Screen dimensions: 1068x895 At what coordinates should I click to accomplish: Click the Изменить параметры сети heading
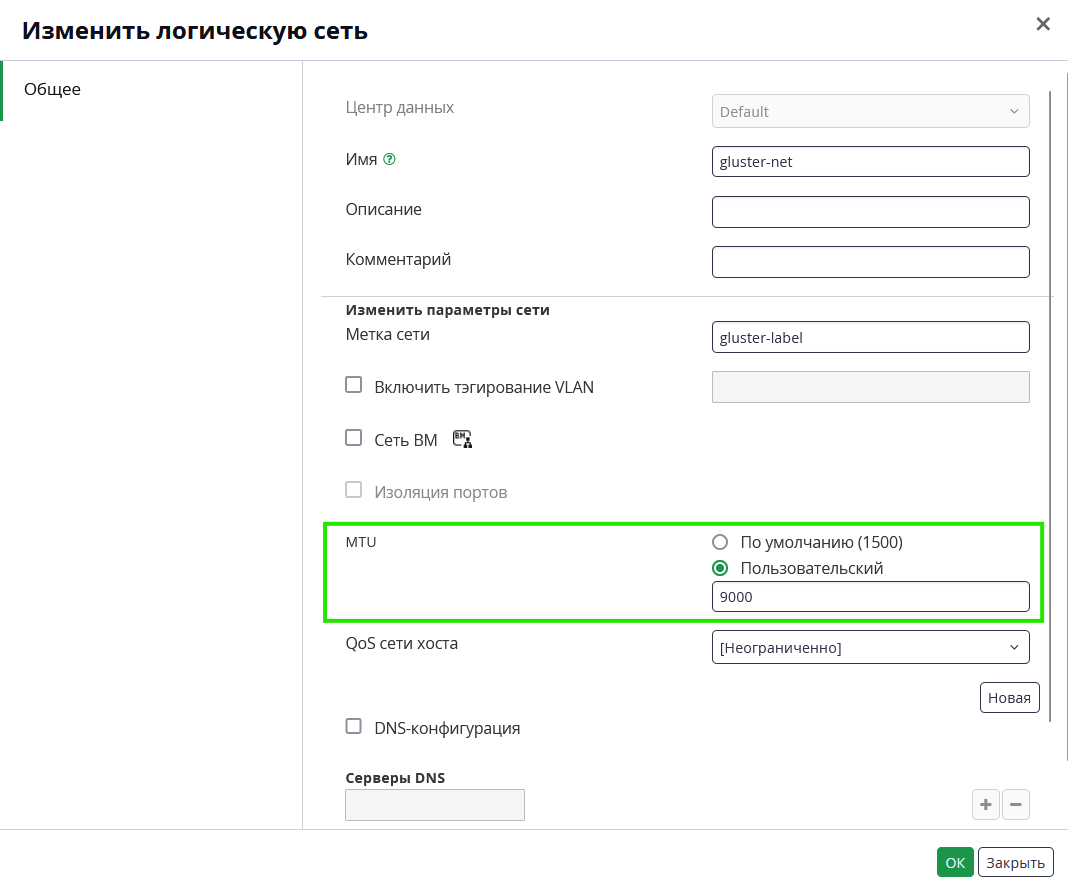[447, 310]
